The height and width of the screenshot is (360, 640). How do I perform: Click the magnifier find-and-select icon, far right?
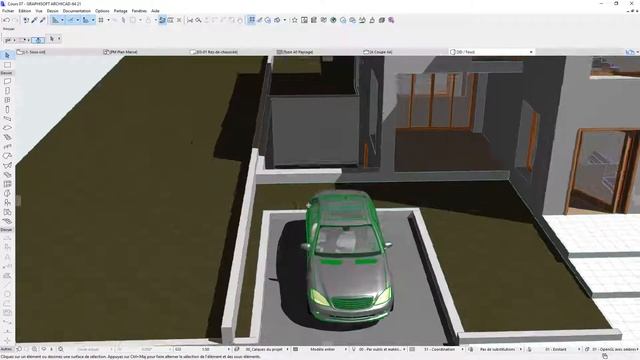391,20
